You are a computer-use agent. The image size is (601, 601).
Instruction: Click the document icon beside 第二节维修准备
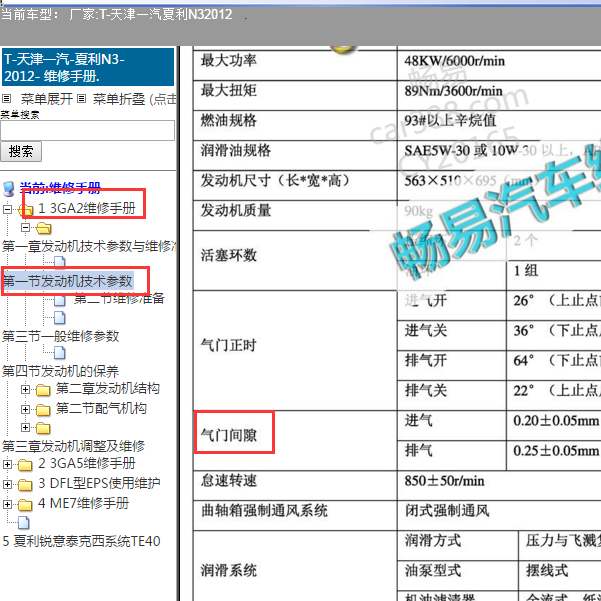click(x=59, y=300)
